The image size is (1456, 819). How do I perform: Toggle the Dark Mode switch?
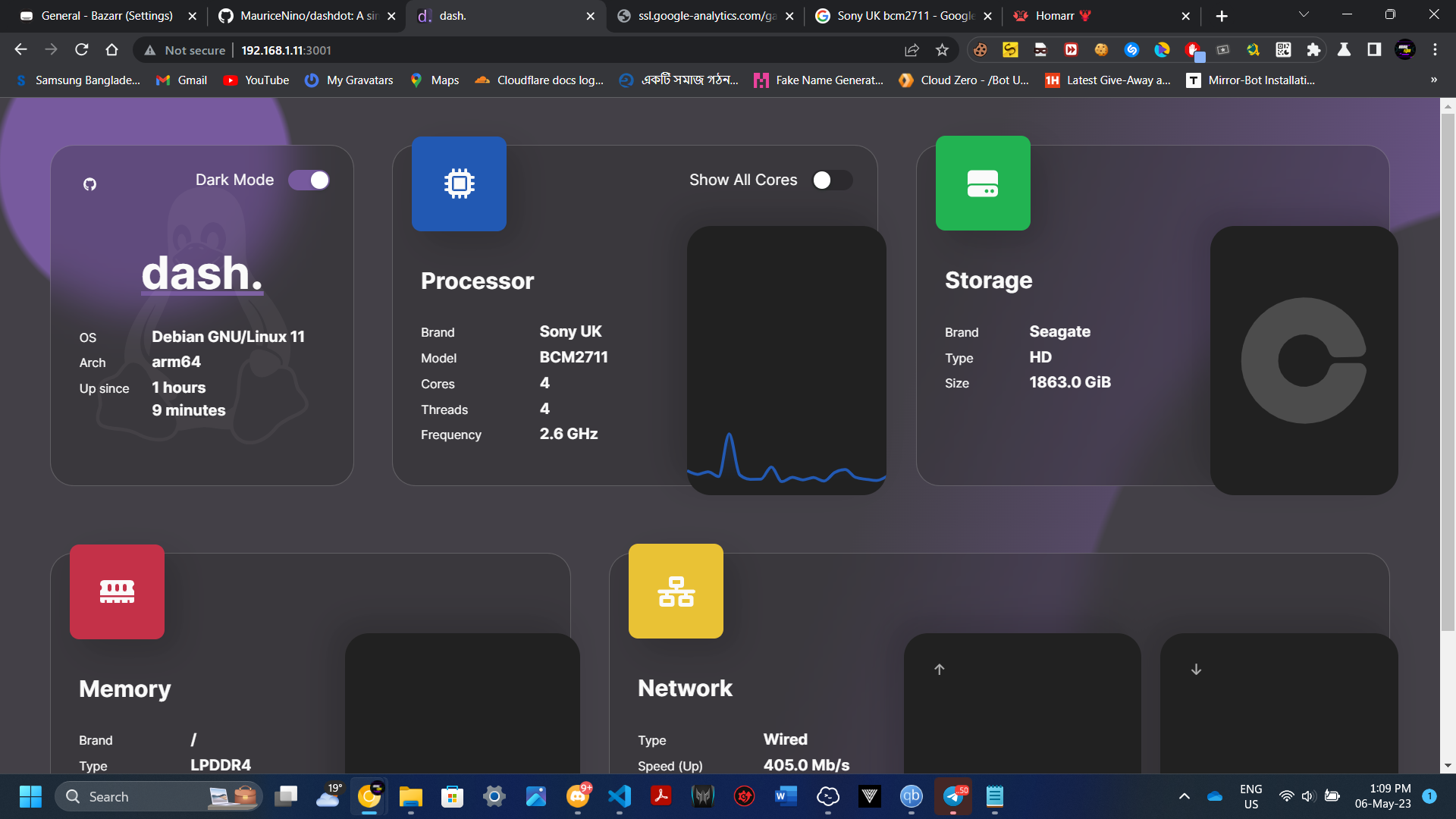point(309,180)
